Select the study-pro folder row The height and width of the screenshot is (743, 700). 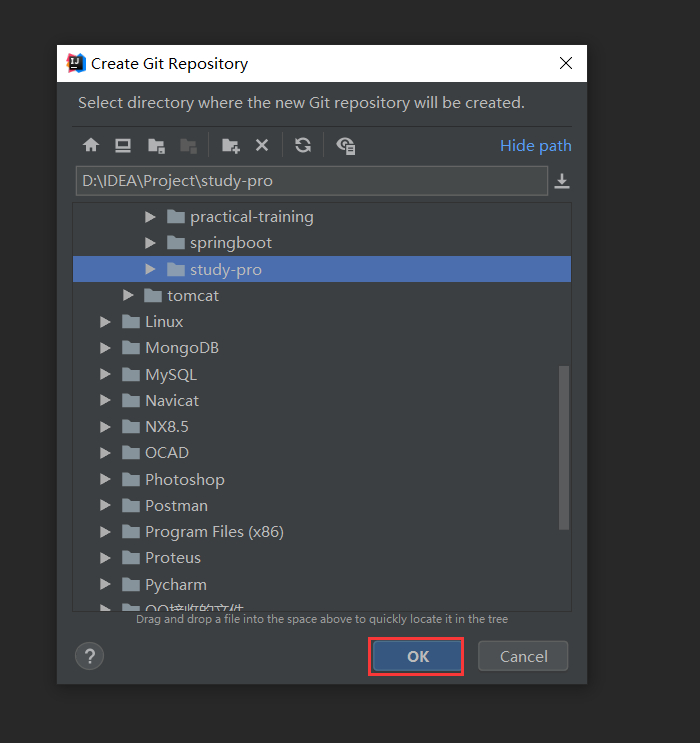point(322,269)
